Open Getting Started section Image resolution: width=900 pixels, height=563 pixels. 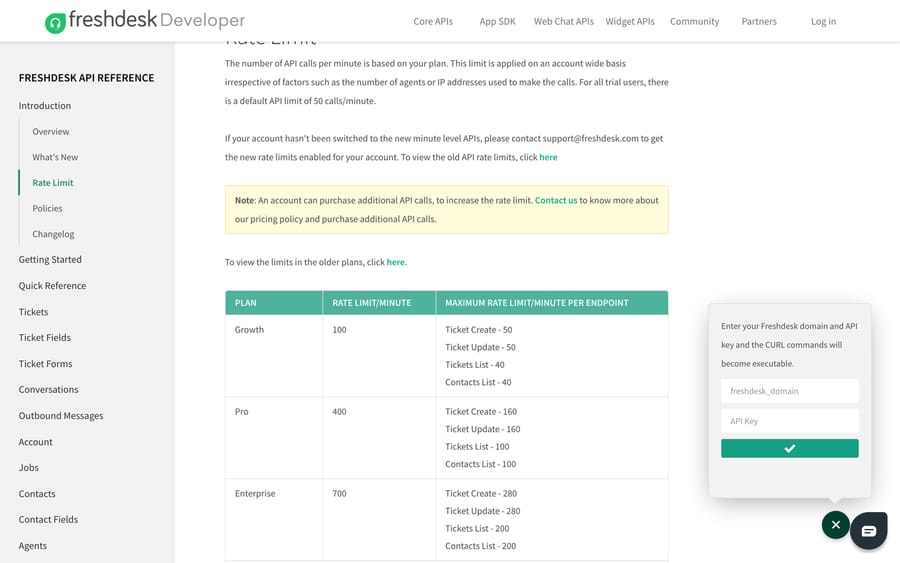point(50,259)
